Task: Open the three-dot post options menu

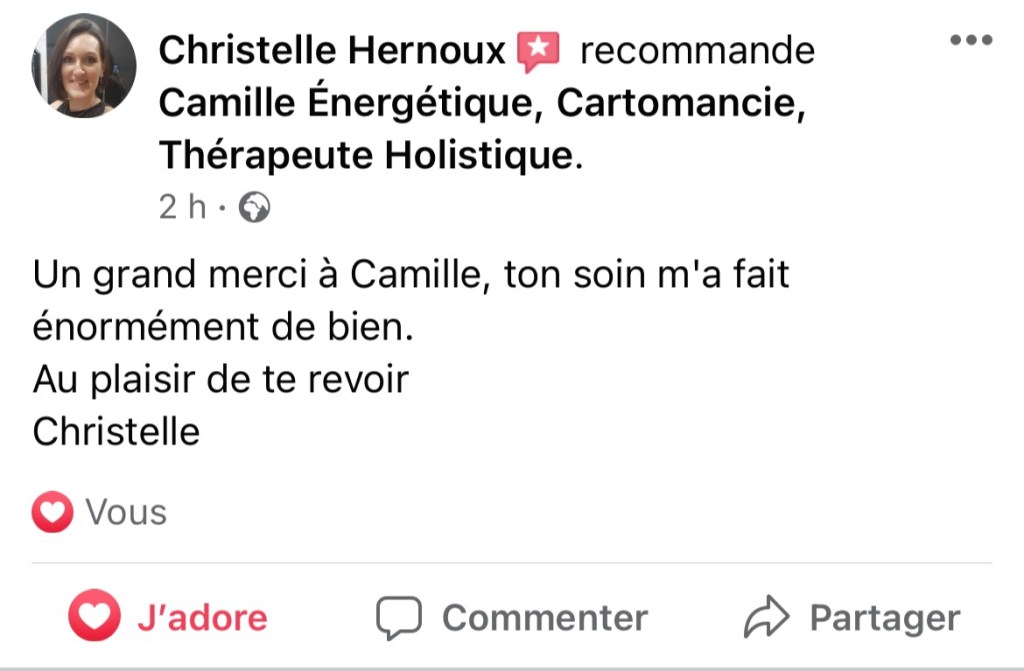Action: click(x=969, y=41)
